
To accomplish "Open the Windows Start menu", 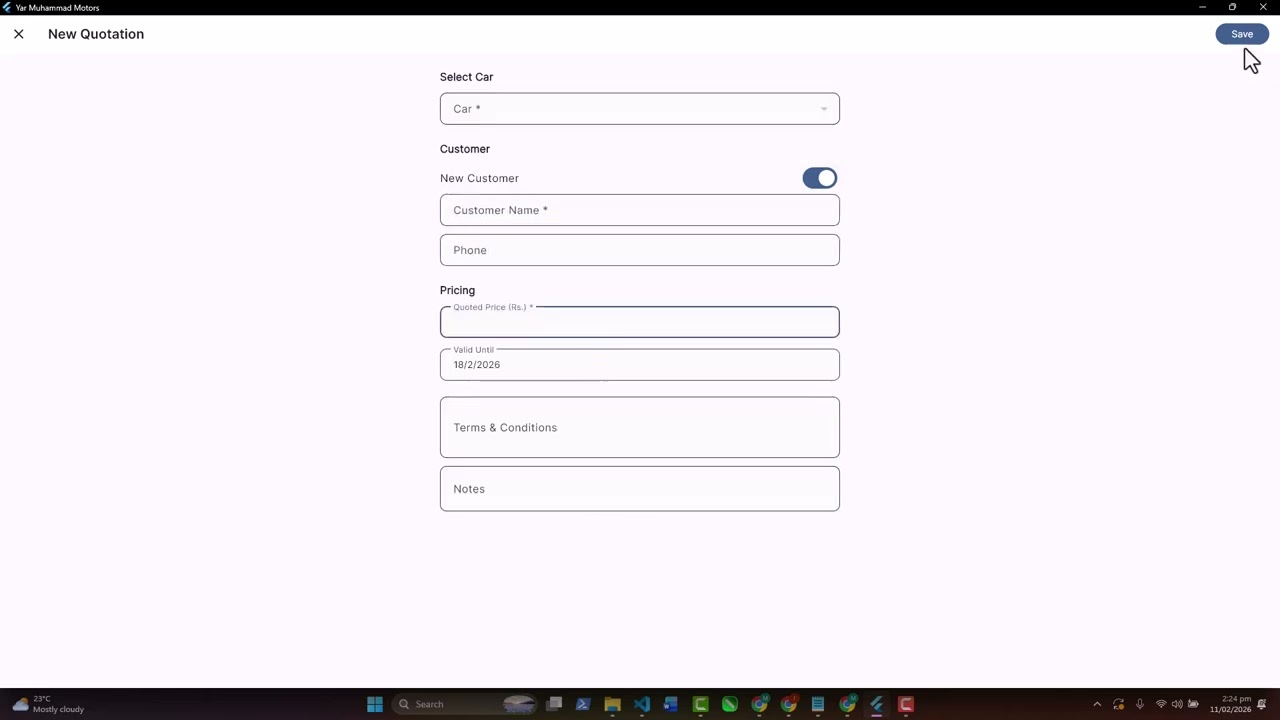I will tap(375, 704).
